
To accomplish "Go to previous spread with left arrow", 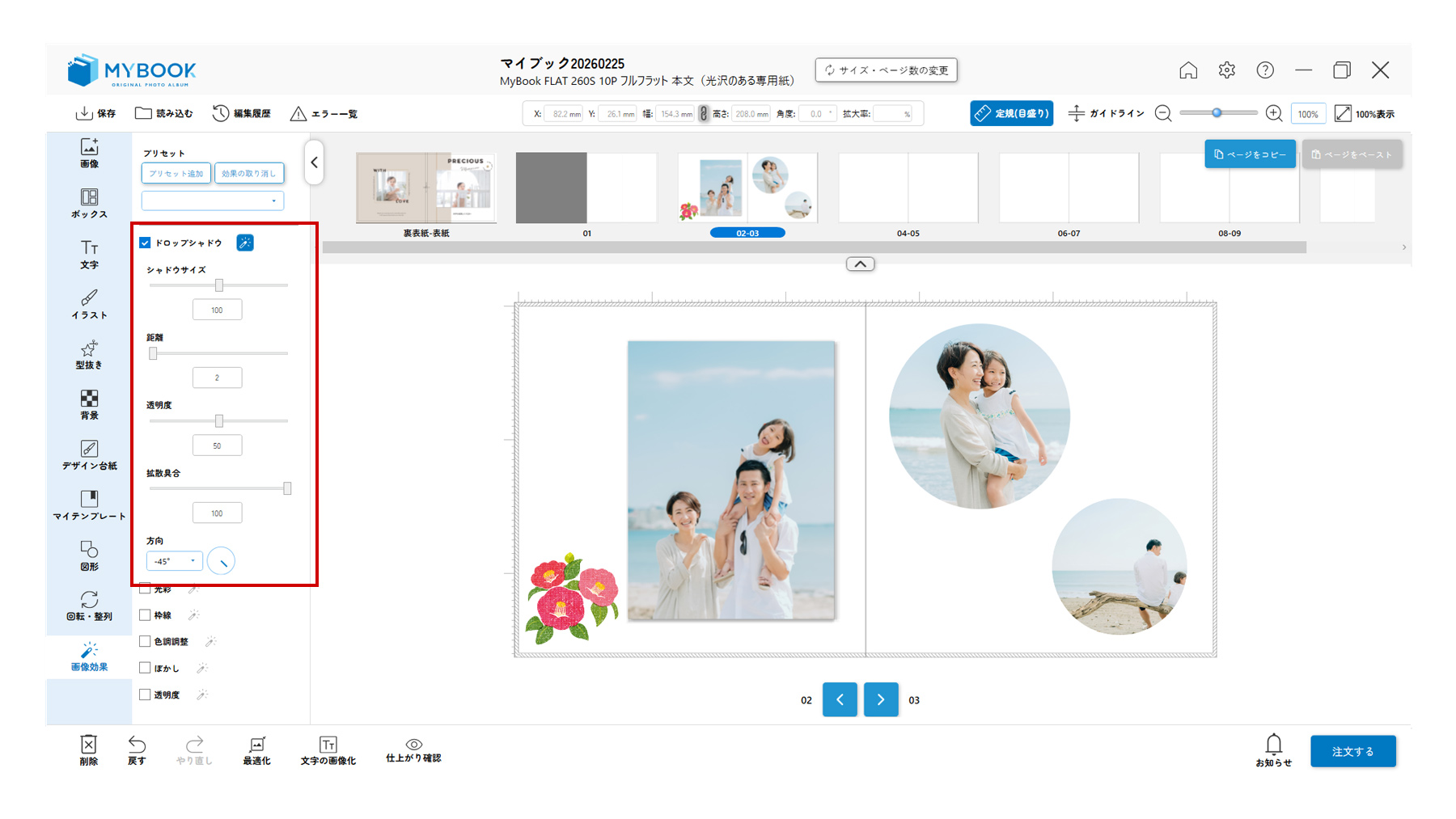I will pyautogui.click(x=840, y=700).
